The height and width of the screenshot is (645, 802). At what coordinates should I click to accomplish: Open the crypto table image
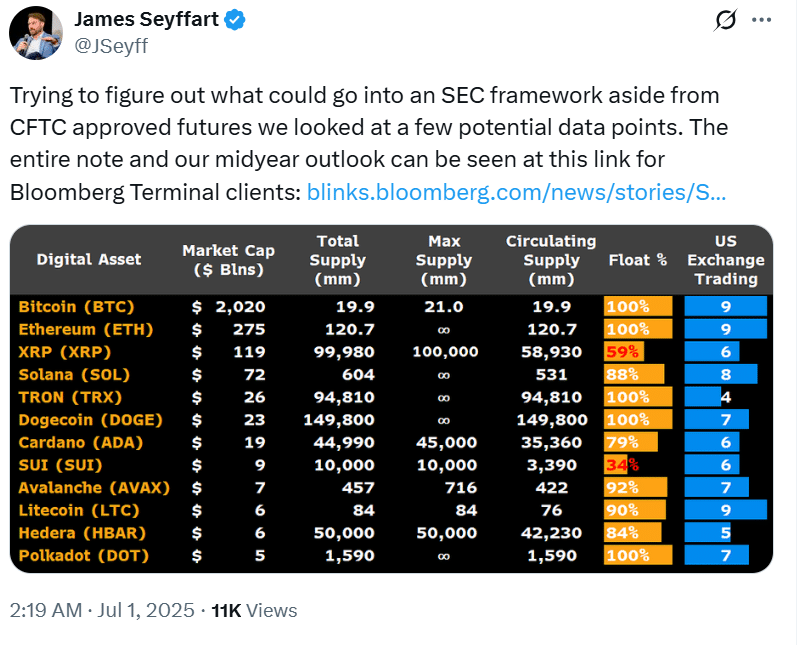pos(391,400)
